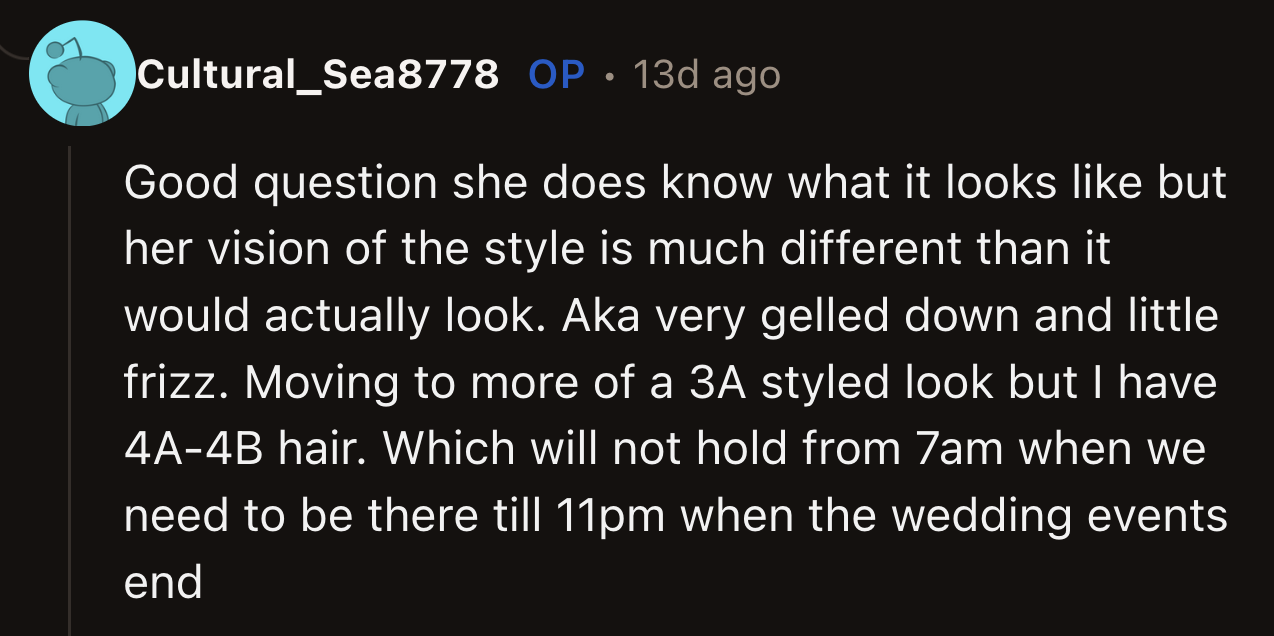Click the dot separator before the timestamp
This screenshot has width=1274, height=636.
[610, 75]
